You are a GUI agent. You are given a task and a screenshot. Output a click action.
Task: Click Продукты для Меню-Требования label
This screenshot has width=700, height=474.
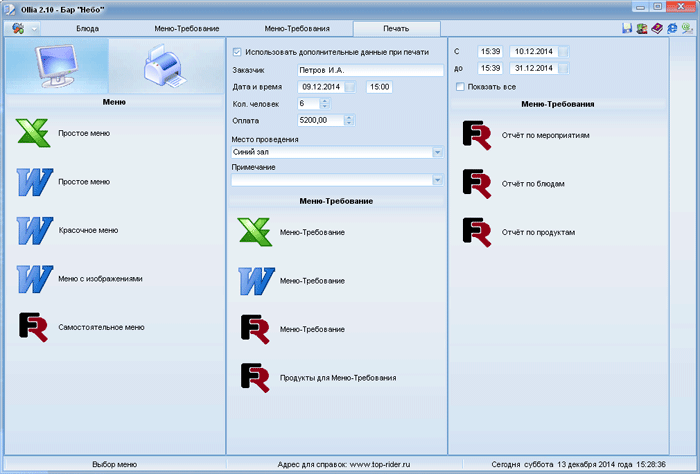pyautogui.click(x=338, y=378)
